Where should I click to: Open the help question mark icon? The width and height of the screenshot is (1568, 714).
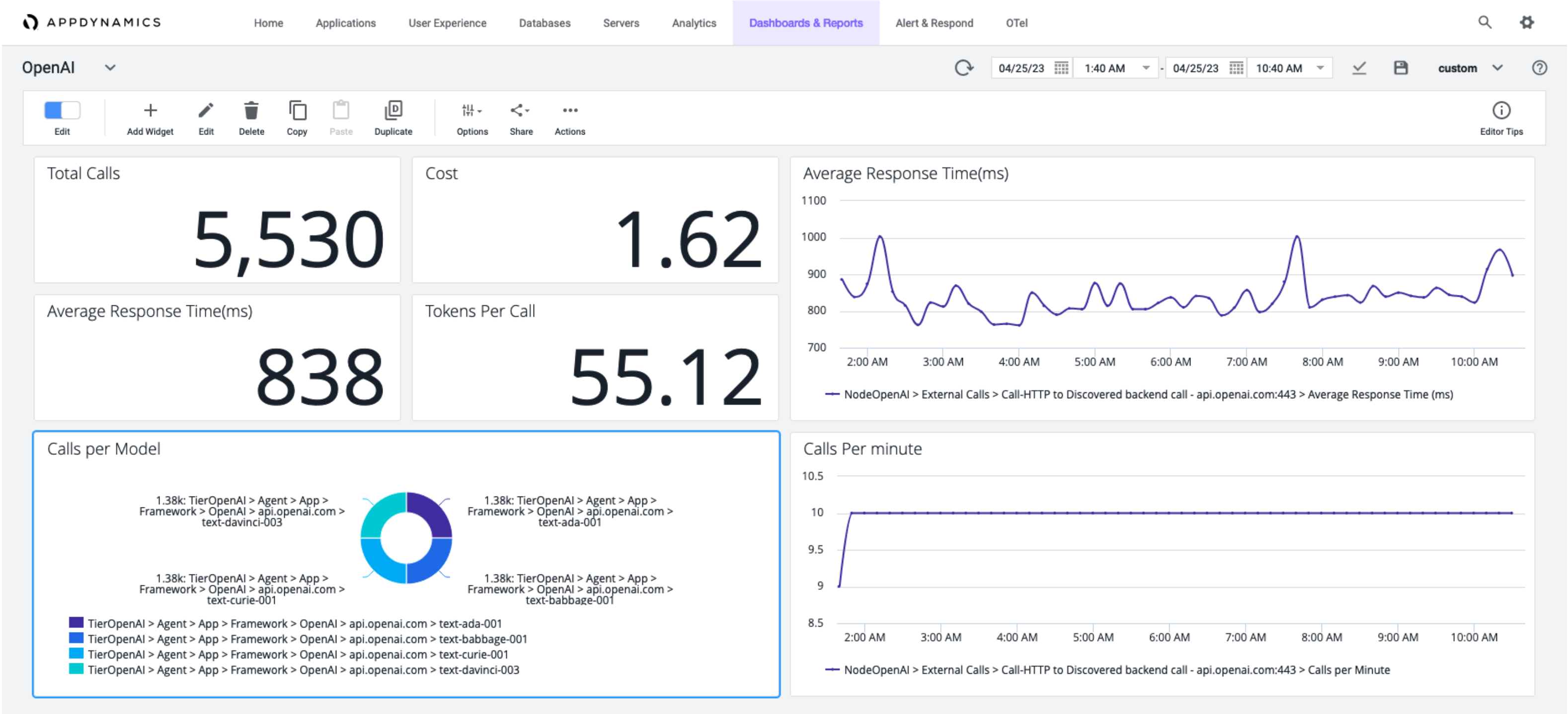tap(1539, 68)
